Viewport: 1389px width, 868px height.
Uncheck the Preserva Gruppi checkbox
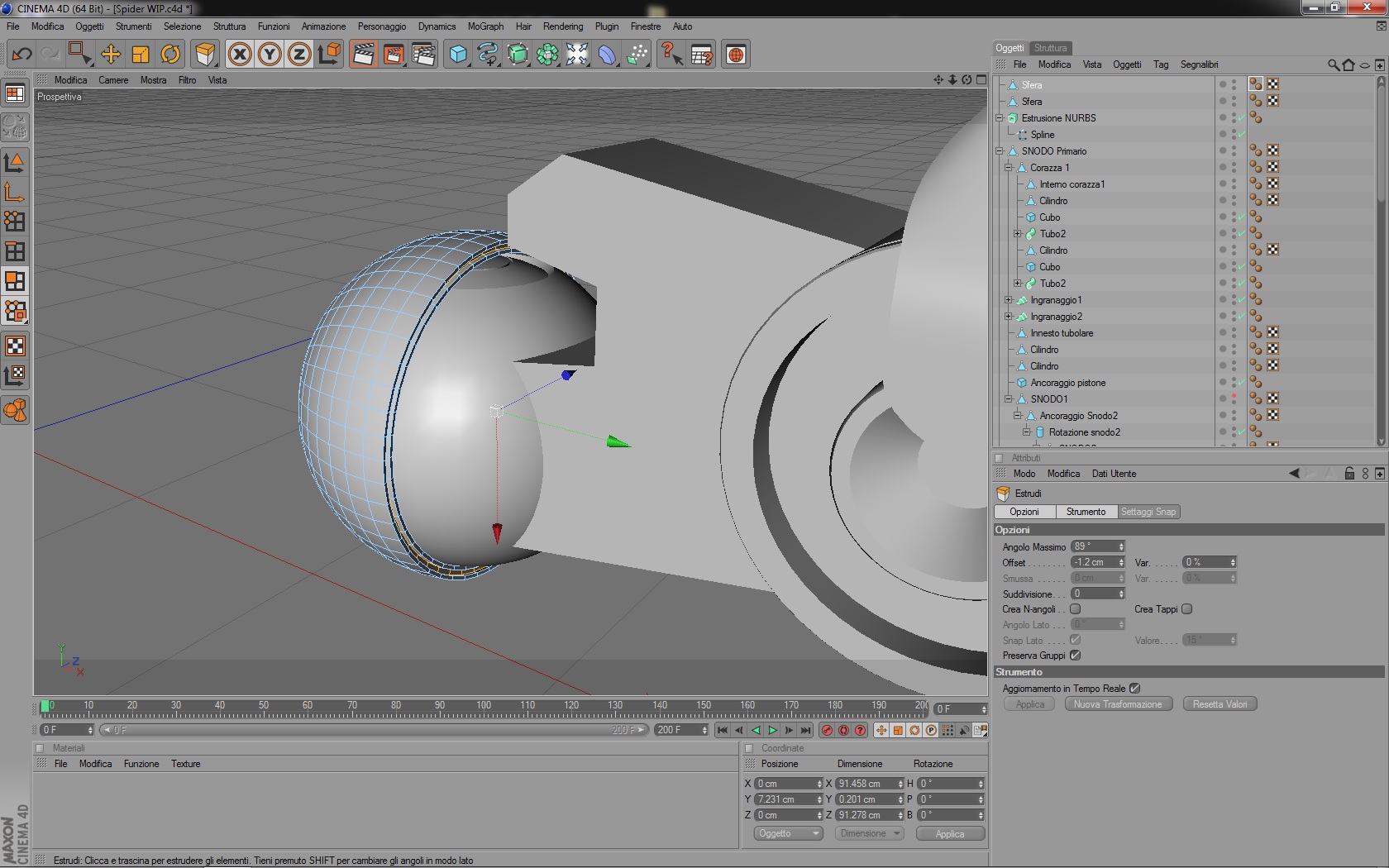[1075, 656]
